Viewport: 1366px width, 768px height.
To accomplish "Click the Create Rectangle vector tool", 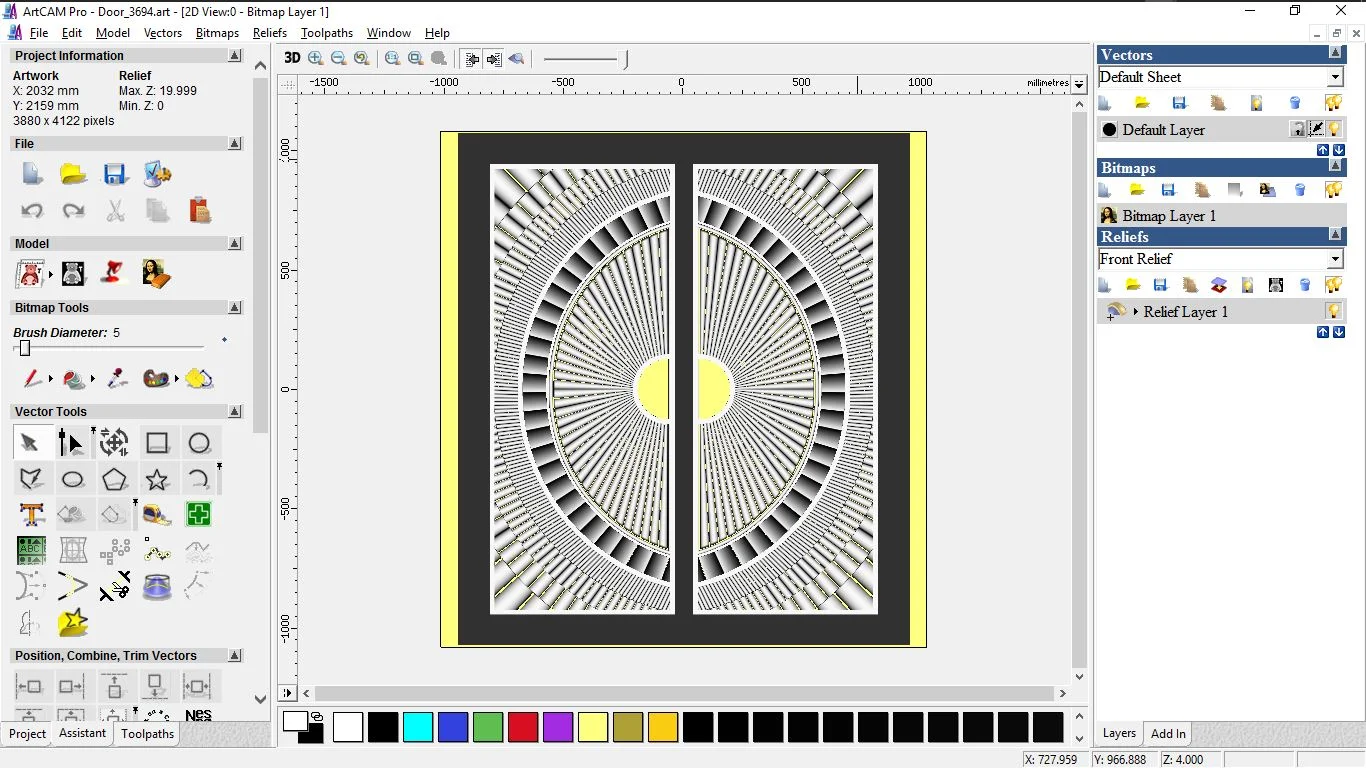I will point(157,443).
